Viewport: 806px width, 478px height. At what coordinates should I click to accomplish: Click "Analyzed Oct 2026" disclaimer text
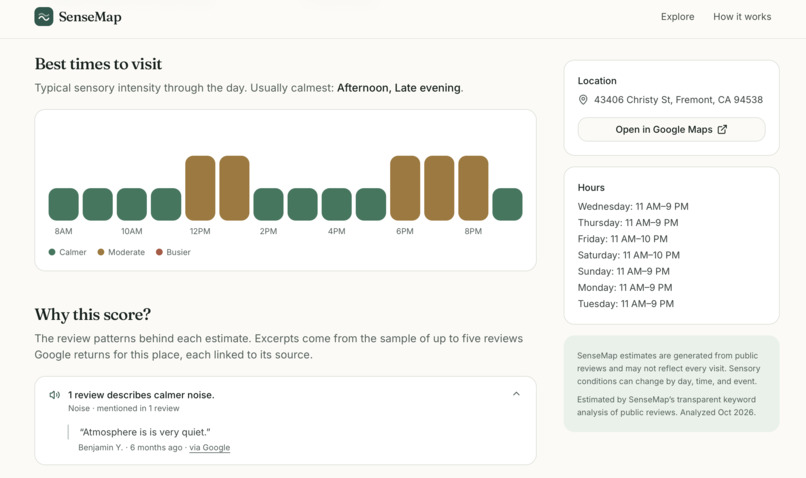(718, 412)
